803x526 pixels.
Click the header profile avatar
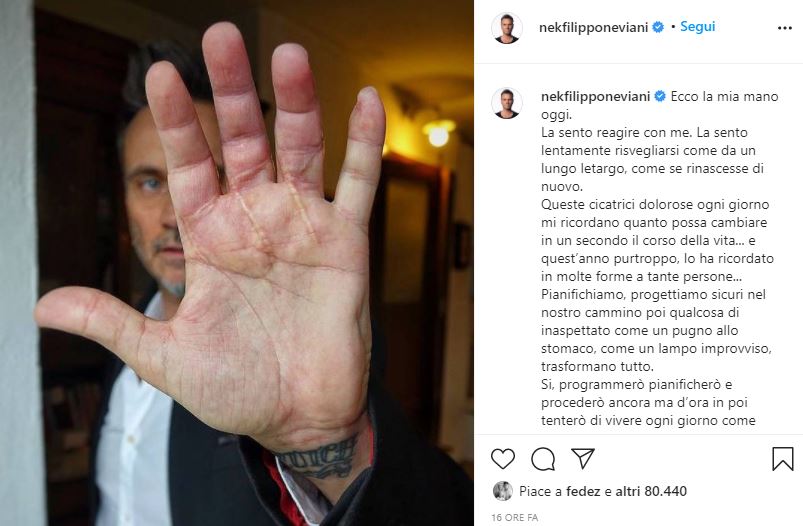[507, 28]
